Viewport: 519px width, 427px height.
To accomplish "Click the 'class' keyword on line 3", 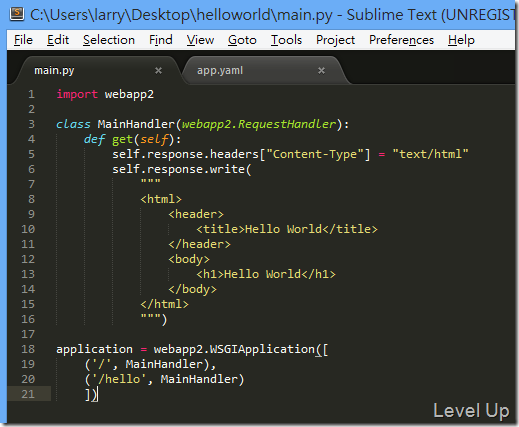I will coord(73,124).
